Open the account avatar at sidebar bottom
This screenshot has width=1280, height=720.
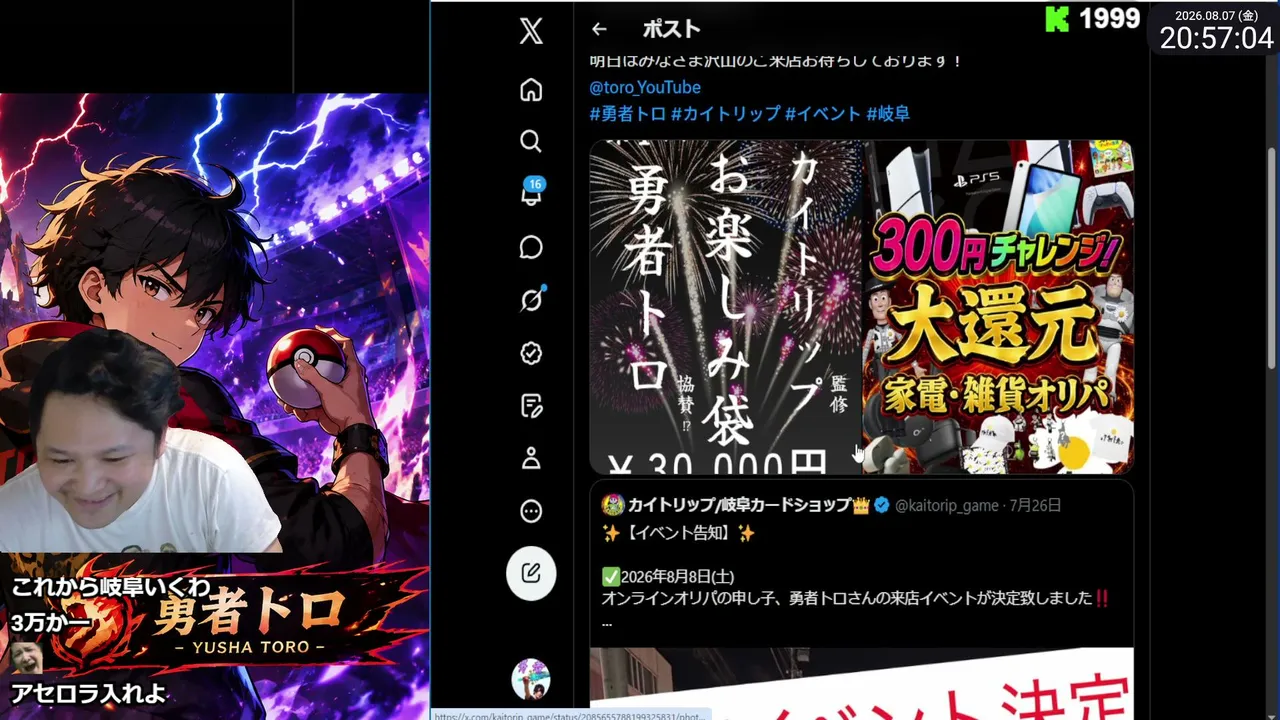pos(531,679)
